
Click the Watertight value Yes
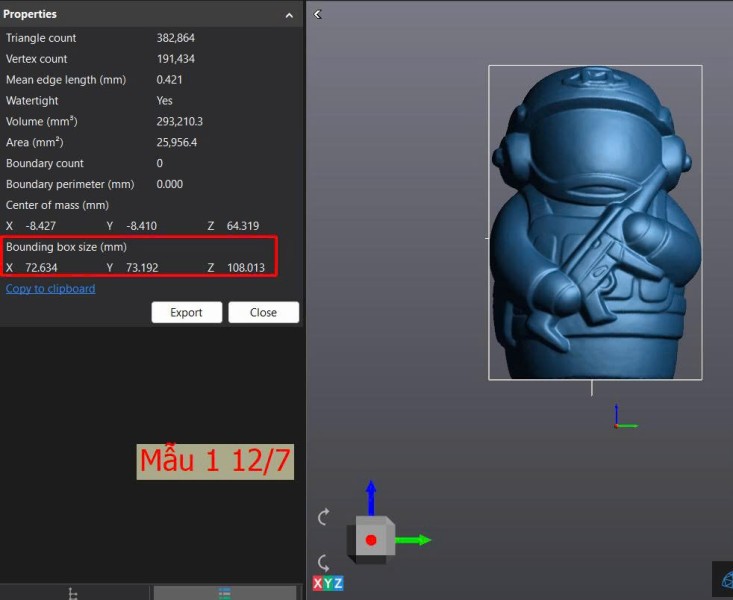(165, 101)
